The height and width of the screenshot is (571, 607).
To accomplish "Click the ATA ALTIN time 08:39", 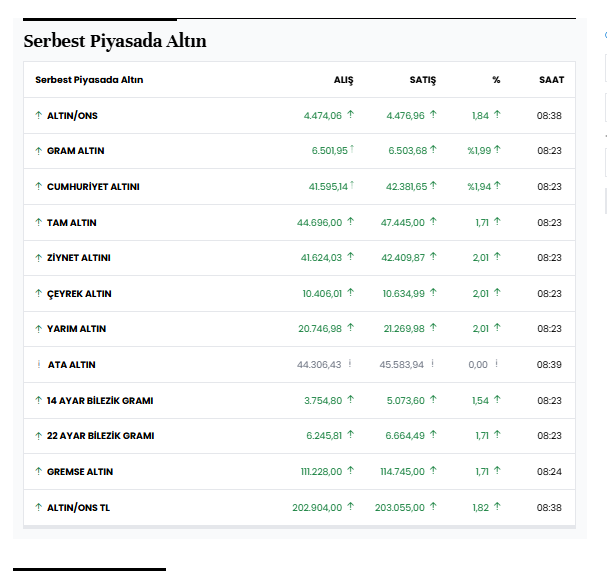I will pyautogui.click(x=549, y=365).
